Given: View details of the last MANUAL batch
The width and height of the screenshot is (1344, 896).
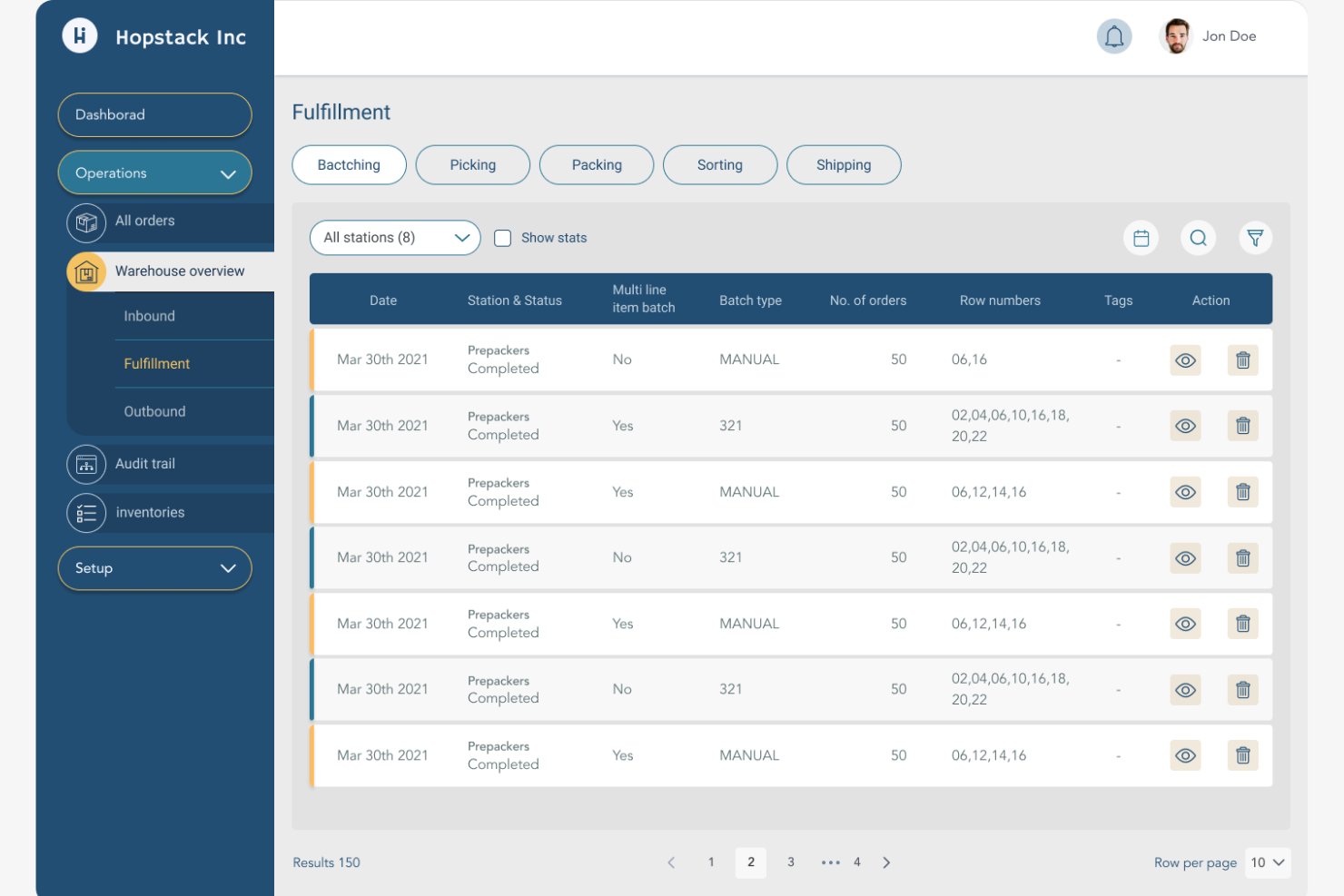Looking at the screenshot, I should point(1185,755).
